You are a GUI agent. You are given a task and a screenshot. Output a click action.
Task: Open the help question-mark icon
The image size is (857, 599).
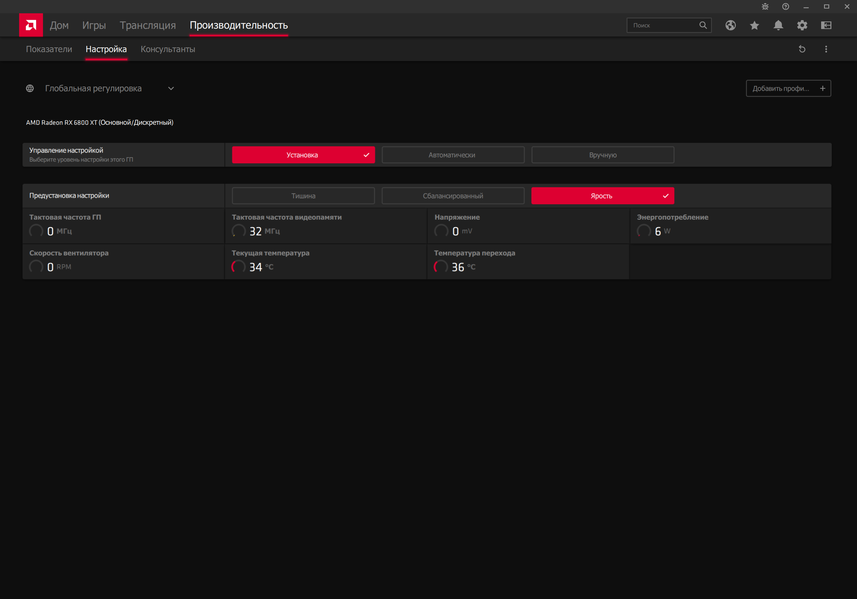point(785,7)
